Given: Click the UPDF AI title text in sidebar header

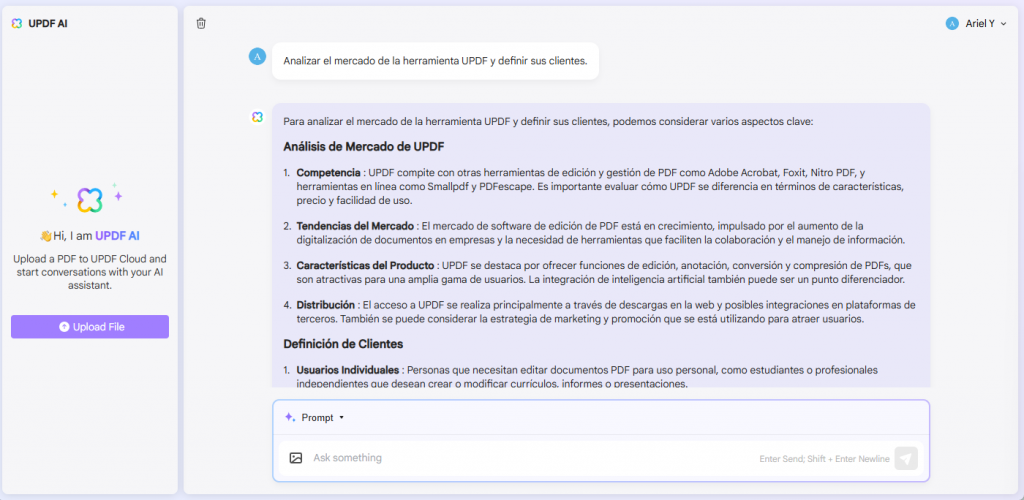Looking at the screenshot, I should tap(48, 23).
